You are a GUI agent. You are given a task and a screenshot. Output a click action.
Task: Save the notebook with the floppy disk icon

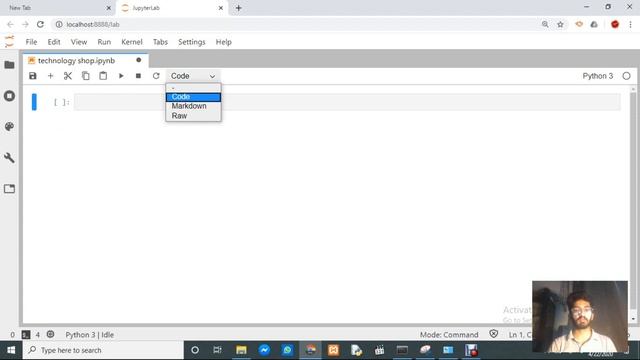point(33,76)
